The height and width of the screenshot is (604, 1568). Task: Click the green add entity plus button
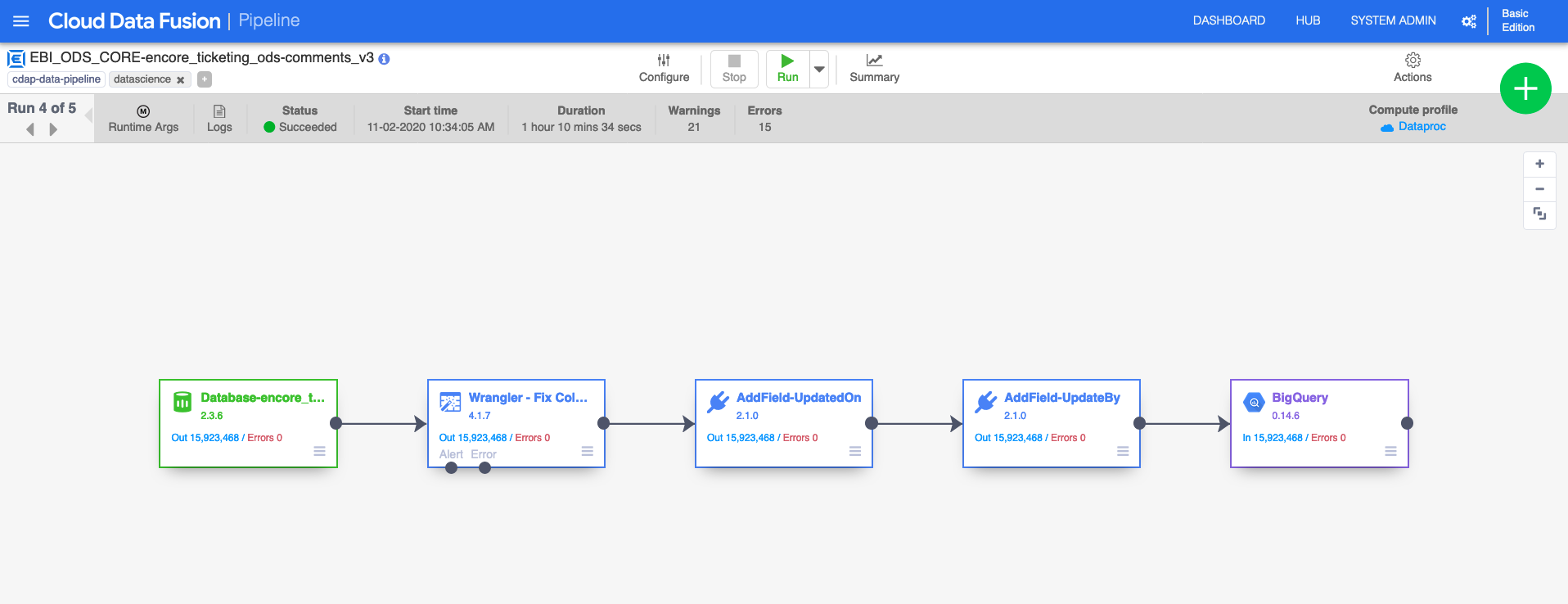1525,88
